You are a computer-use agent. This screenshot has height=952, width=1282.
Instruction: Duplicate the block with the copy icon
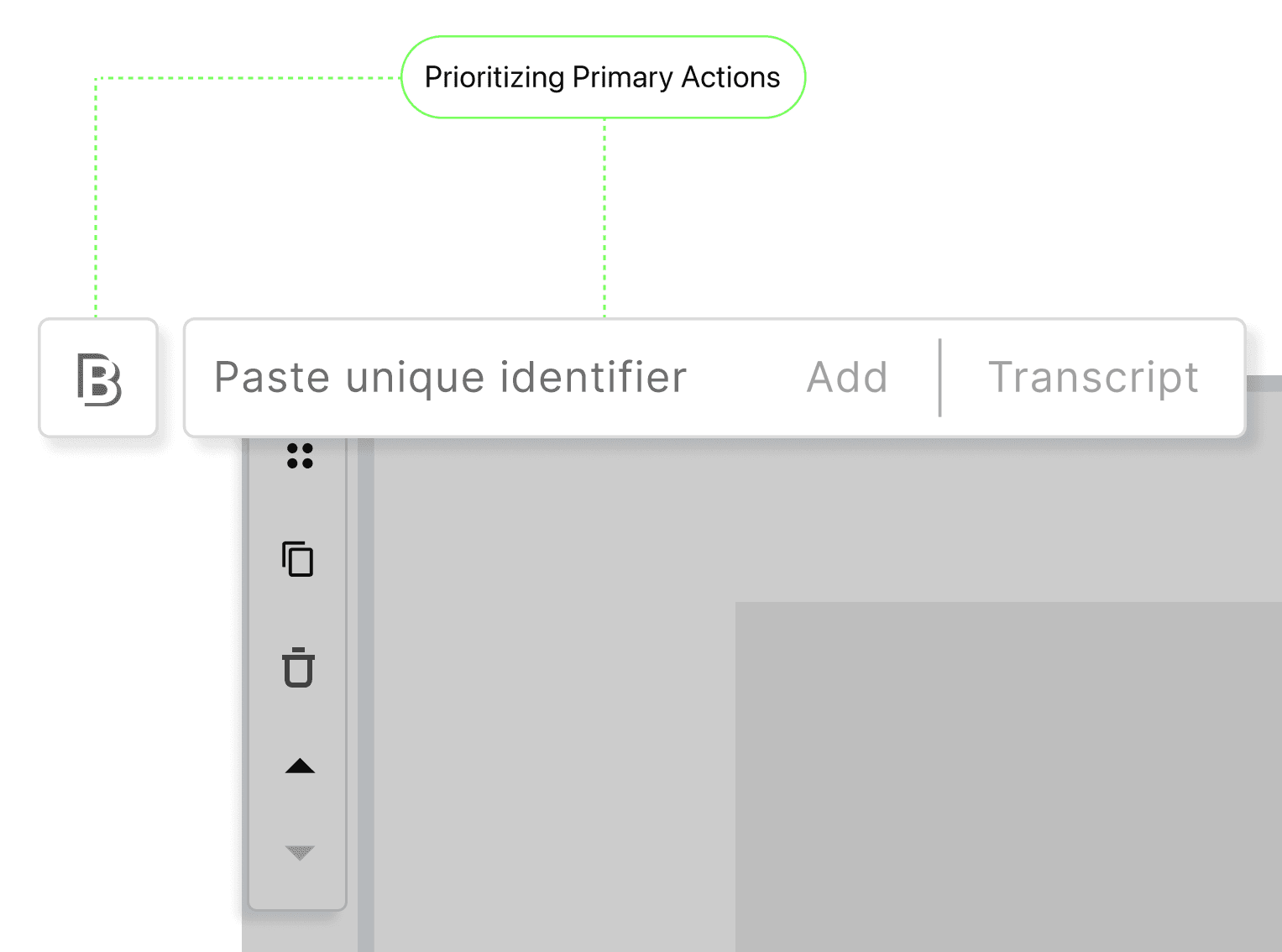[298, 559]
